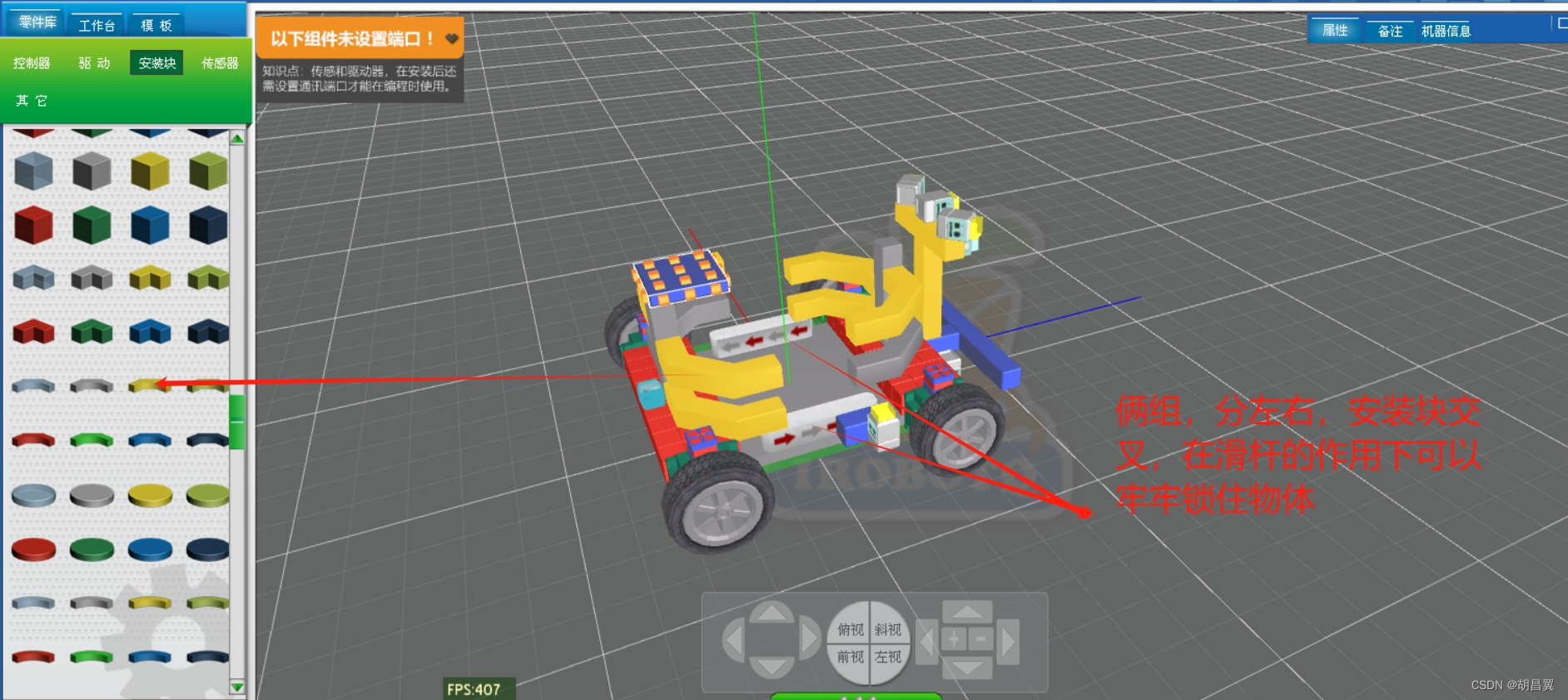Pan view right with right pad arrow
Image resolution: width=1568 pixels, height=700 pixels.
point(1008,641)
